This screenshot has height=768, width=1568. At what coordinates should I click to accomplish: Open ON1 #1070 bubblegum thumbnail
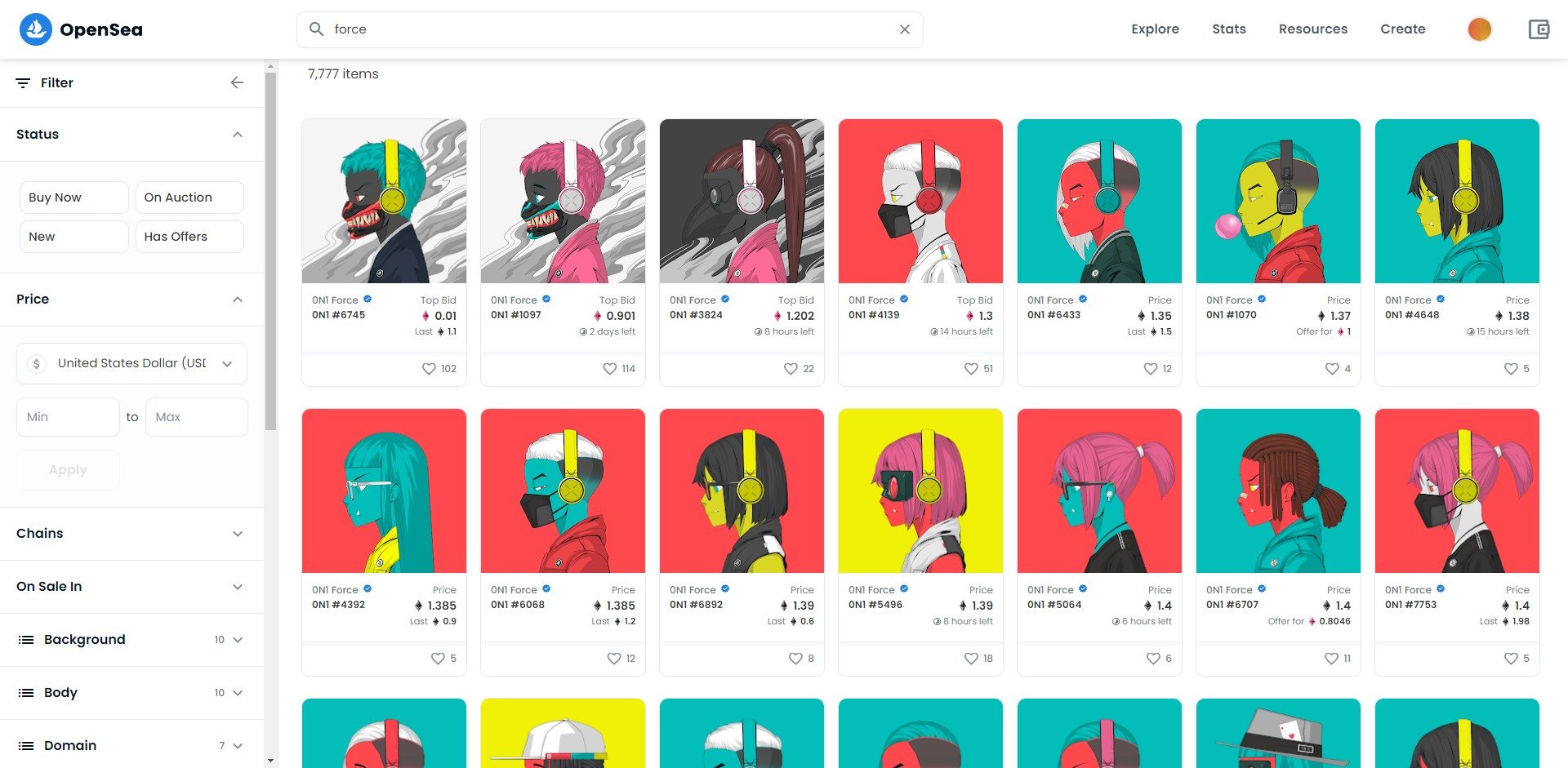1278,202
